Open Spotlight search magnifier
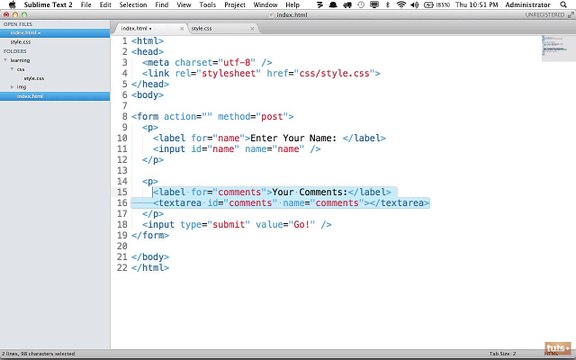This screenshot has height=360, width=576. tap(563, 5)
